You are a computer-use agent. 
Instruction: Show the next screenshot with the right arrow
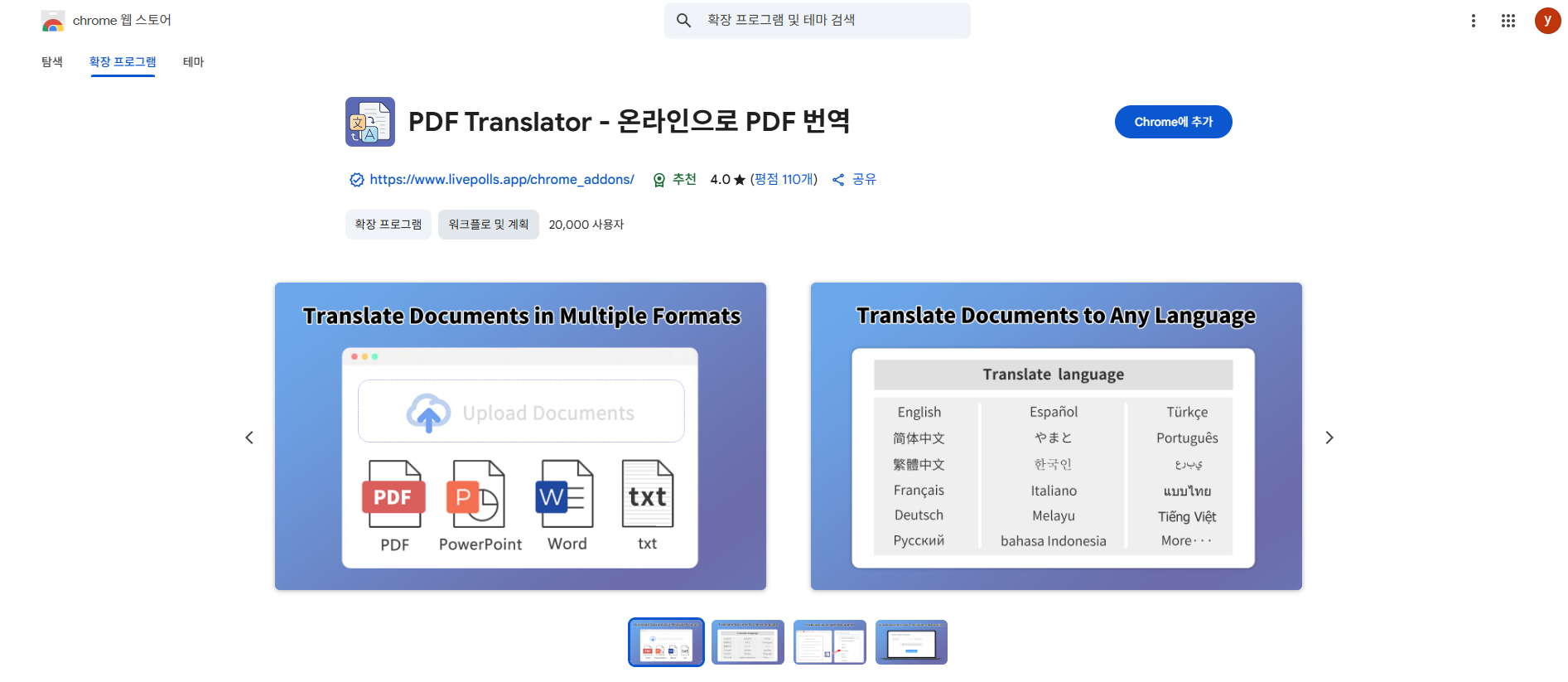pyautogui.click(x=1329, y=438)
